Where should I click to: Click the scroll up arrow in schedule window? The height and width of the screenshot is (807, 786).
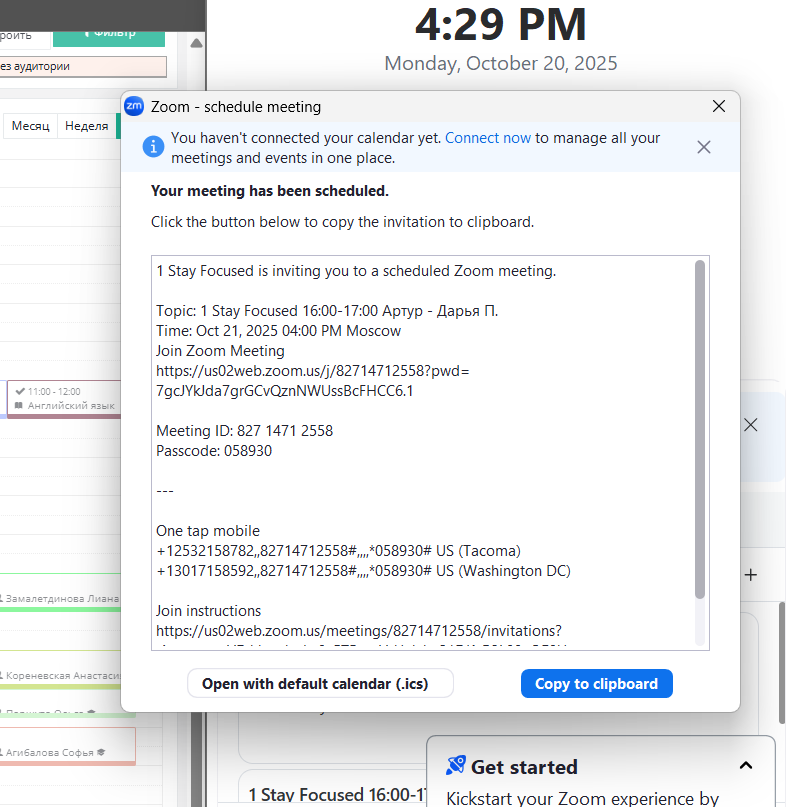point(196,43)
